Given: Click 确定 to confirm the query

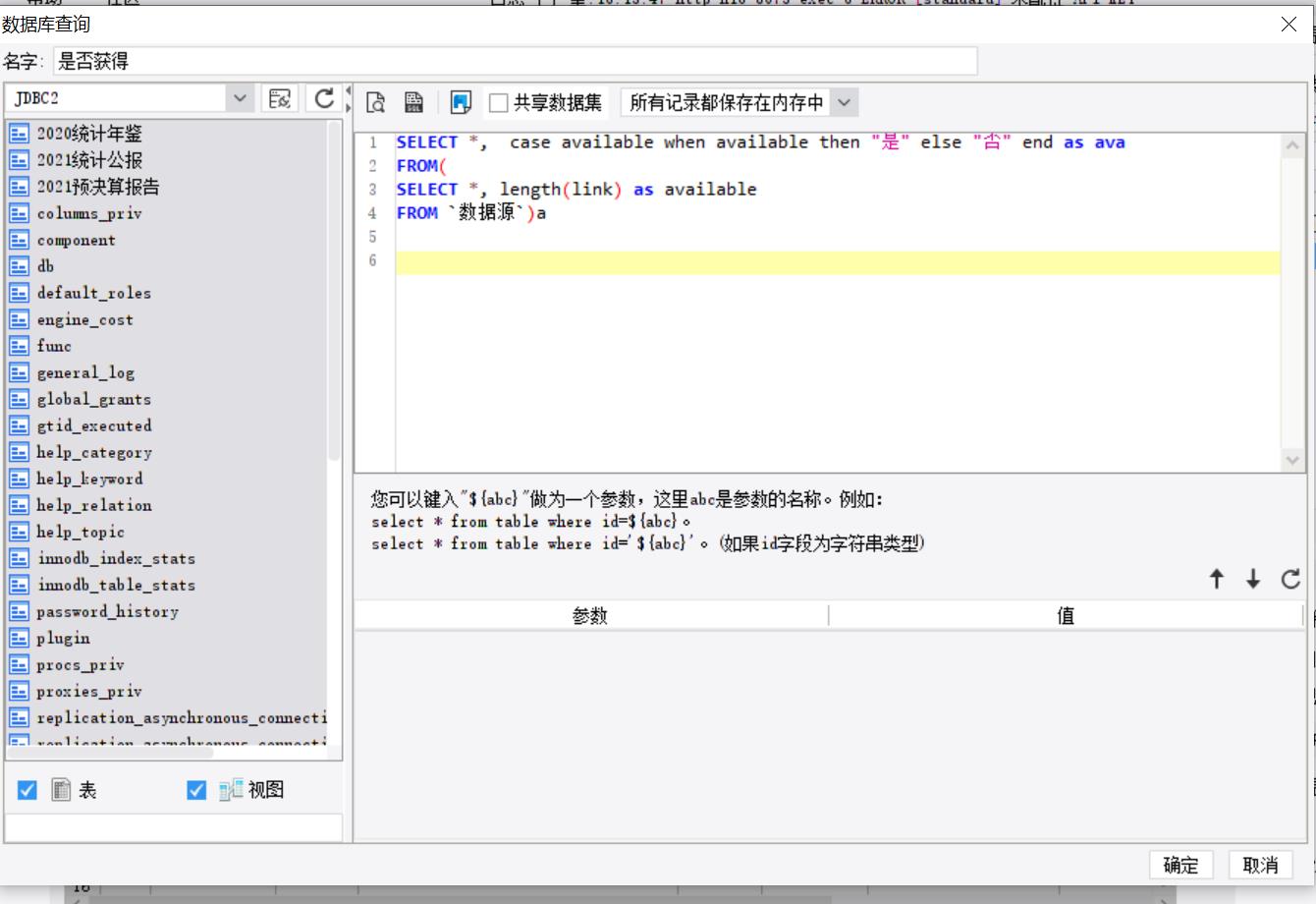Looking at the screenshot, I should coord(1180,865).
